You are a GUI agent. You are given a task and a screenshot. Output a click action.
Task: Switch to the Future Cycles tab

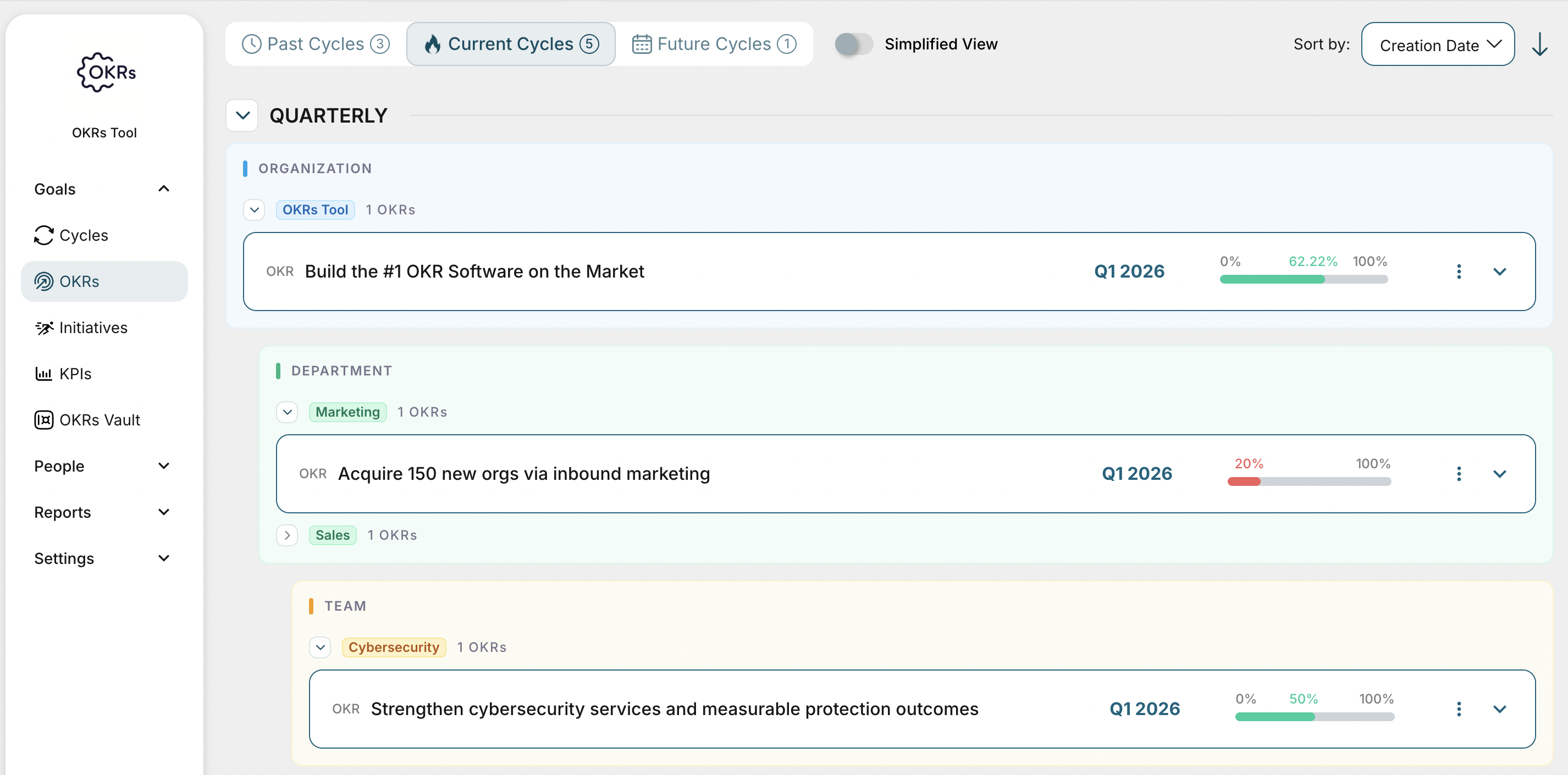714,43
